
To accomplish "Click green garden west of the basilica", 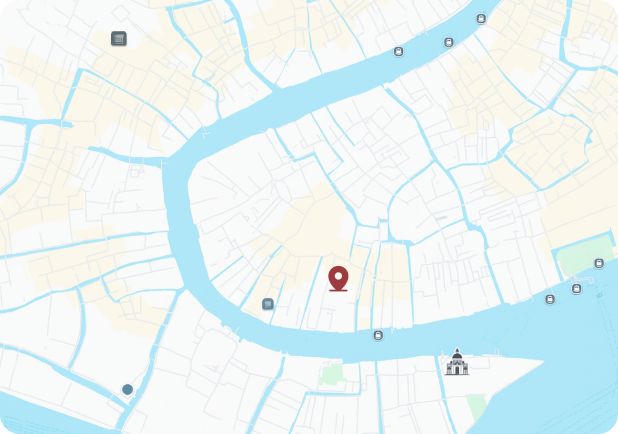I will 332,374.
